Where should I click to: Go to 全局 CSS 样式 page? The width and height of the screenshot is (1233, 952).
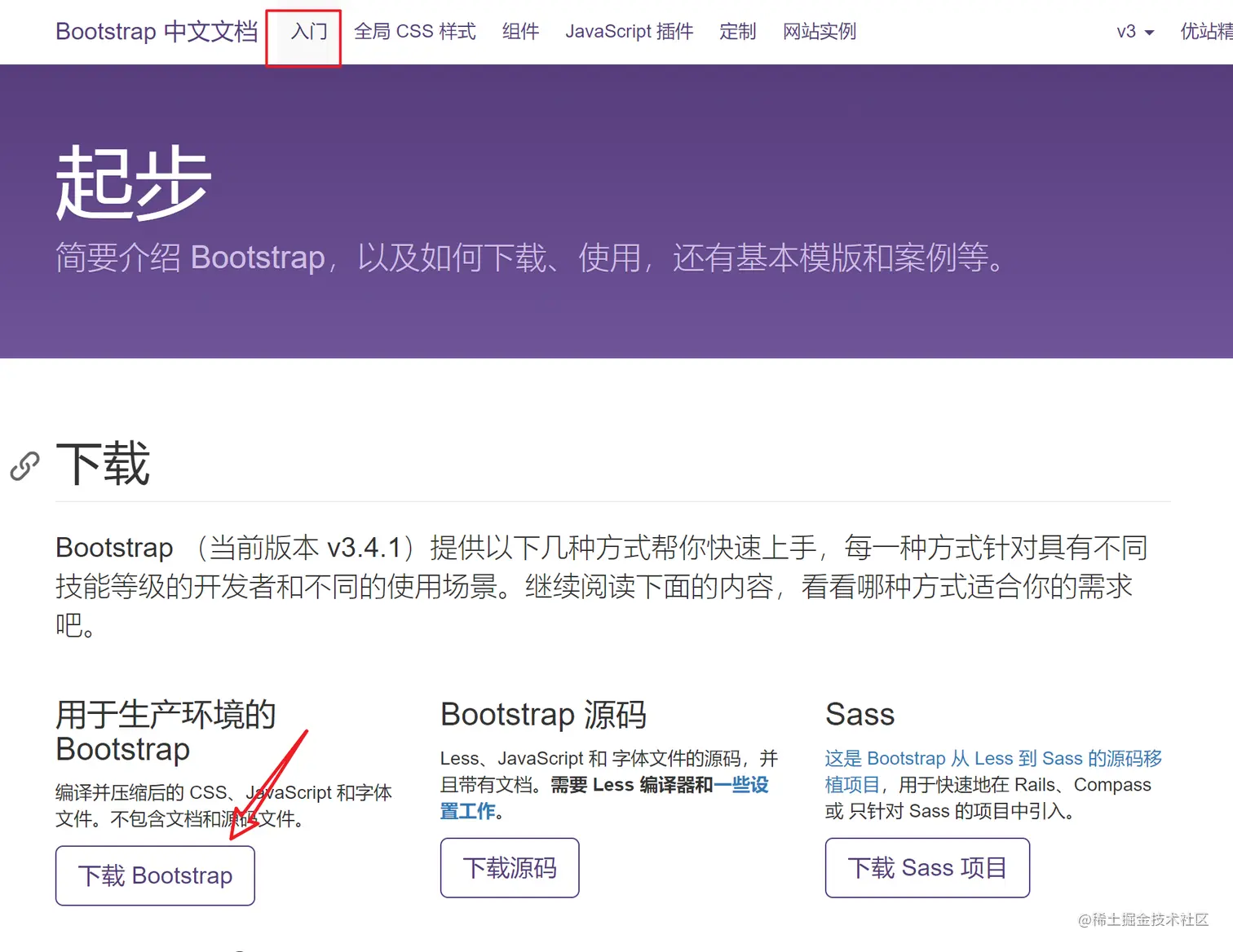click(x=414, y=32)
